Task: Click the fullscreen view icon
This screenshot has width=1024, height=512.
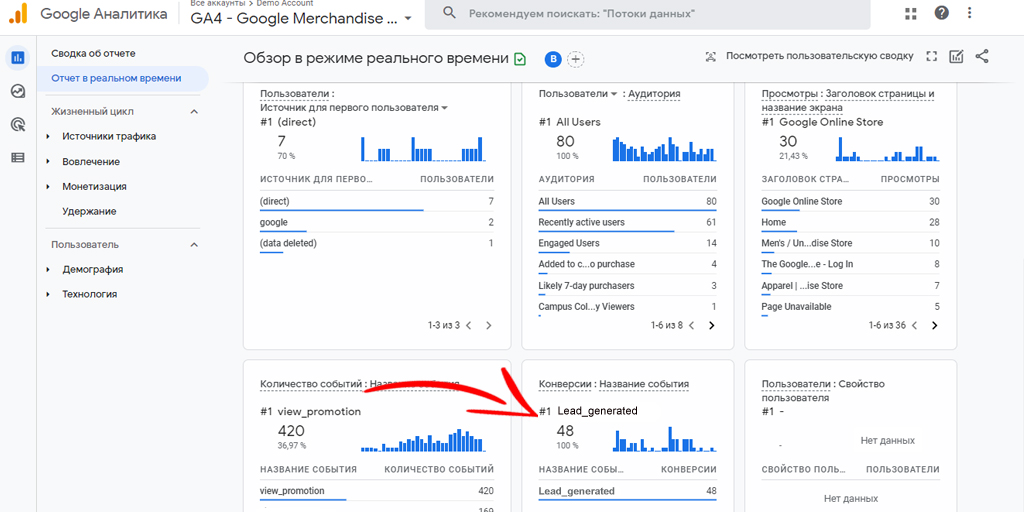Action: 932,57
